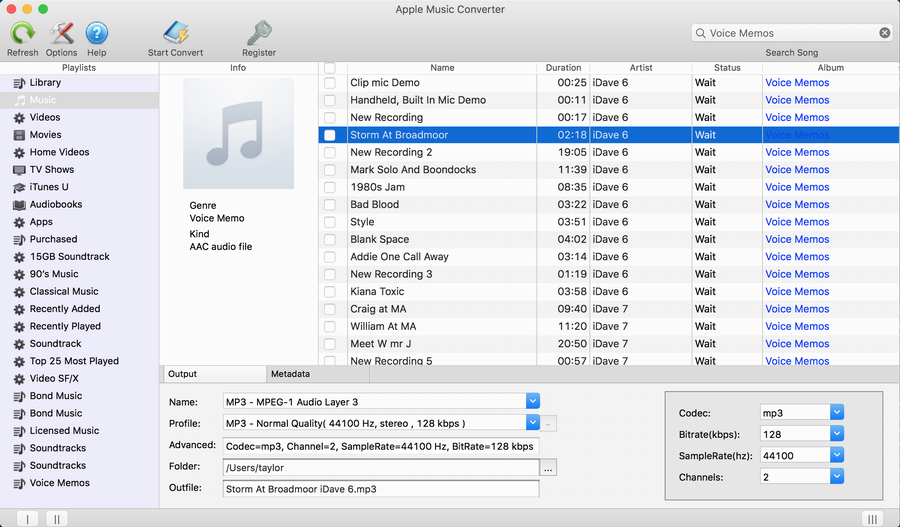Clear the Voice Memos search field
900x527 pixels.
885,33
